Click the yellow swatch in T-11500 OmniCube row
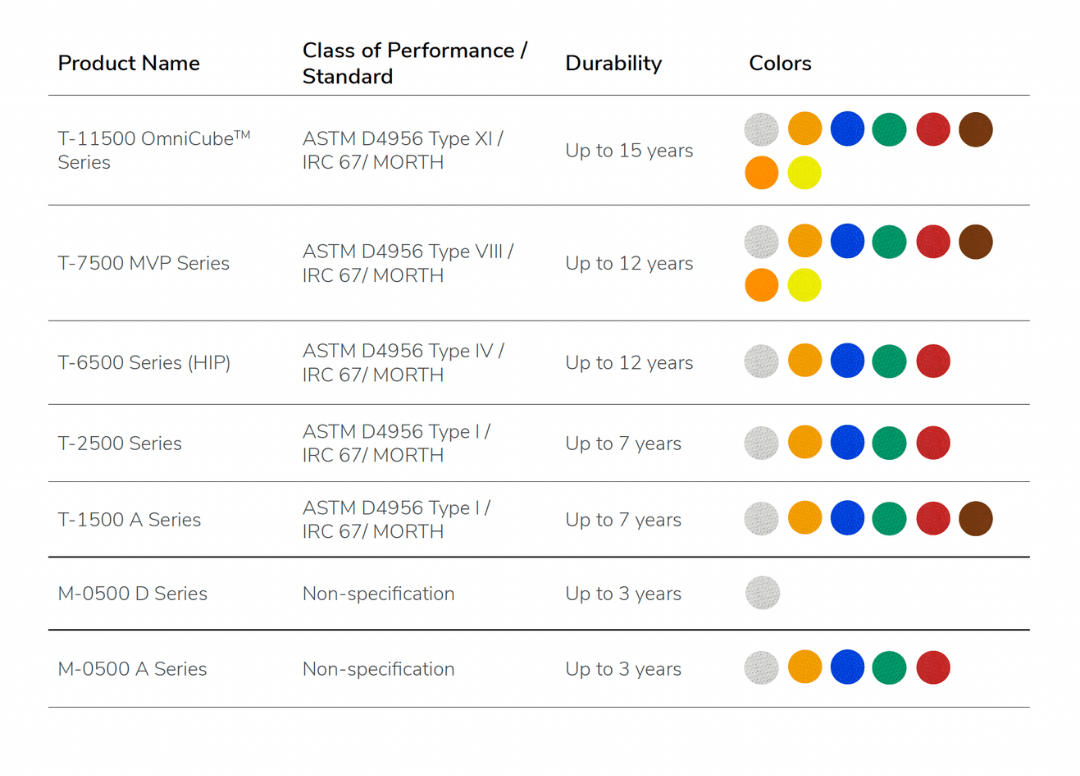 click(x=804, y=173)
